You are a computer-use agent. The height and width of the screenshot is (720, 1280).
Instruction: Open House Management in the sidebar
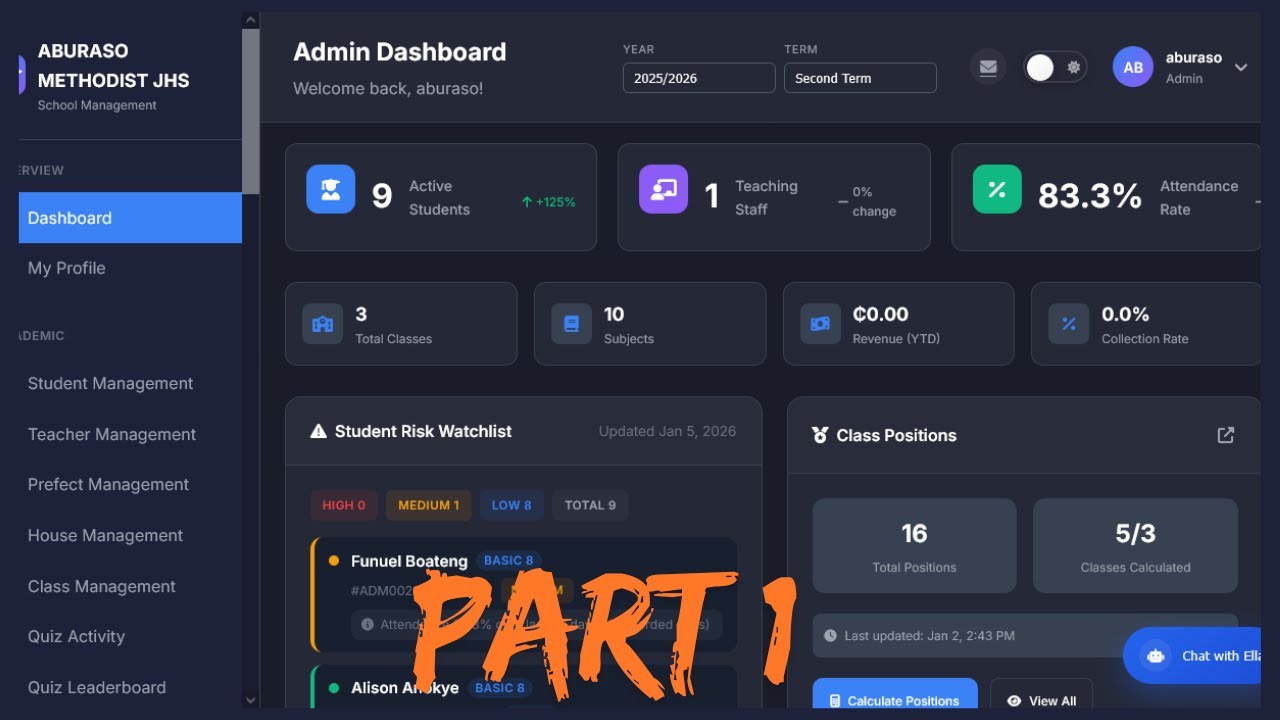(105, 535)
